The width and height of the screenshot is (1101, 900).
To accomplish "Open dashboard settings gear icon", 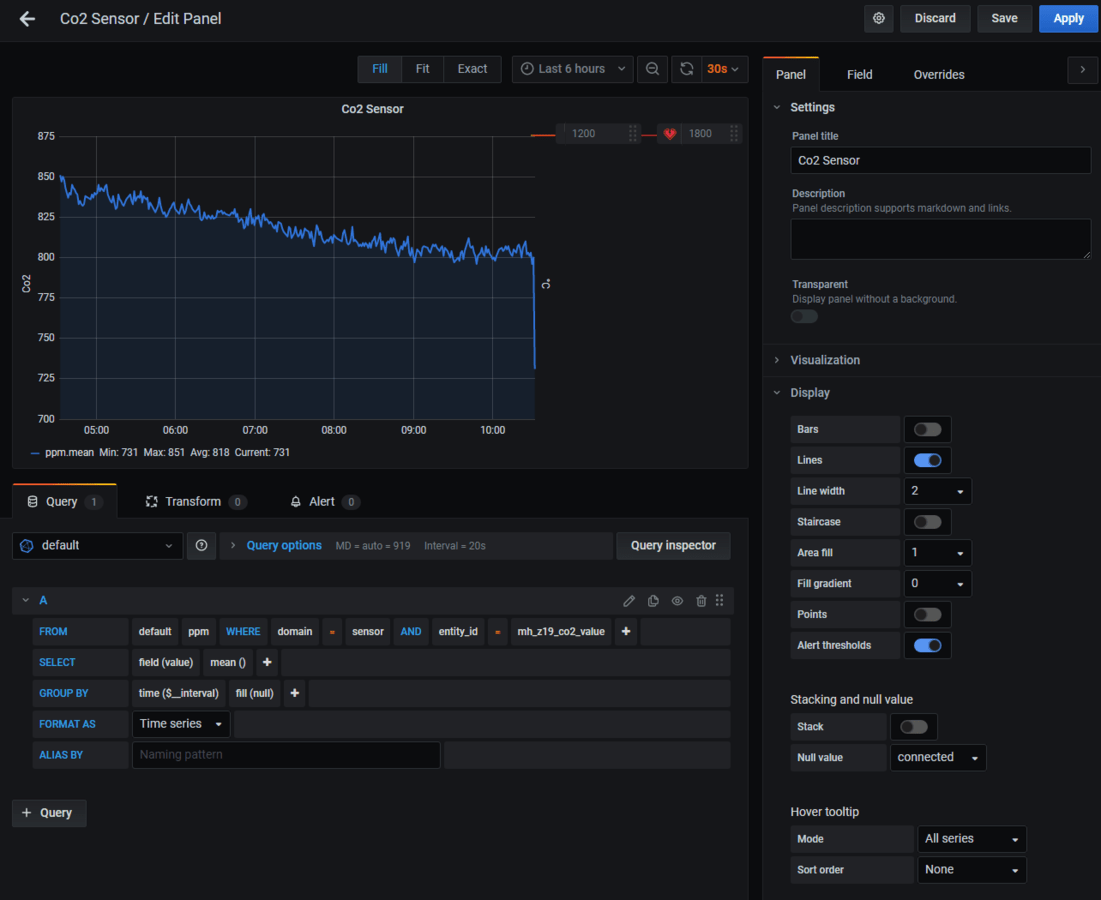I will point(878,18).
